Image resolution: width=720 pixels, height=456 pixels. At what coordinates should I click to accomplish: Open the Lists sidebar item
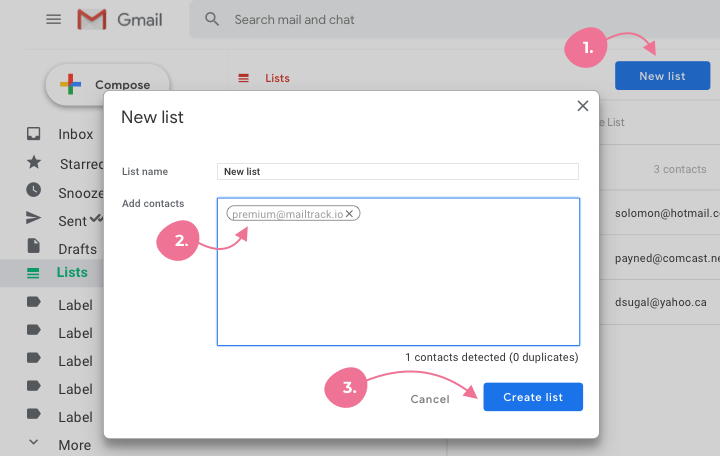coord(70,272)
